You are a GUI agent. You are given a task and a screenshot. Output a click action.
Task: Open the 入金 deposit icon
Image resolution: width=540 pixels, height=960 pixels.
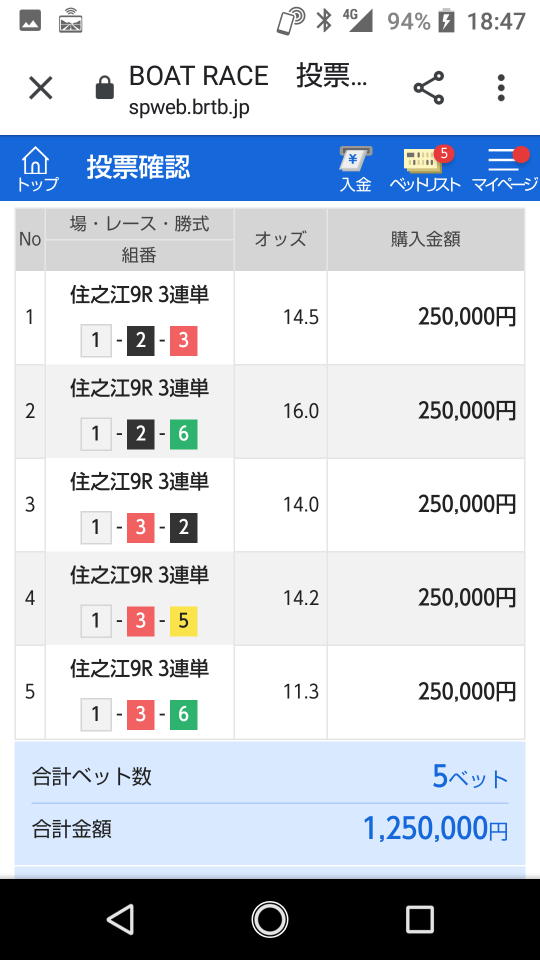pyautogui.click(x=355, y=169)
